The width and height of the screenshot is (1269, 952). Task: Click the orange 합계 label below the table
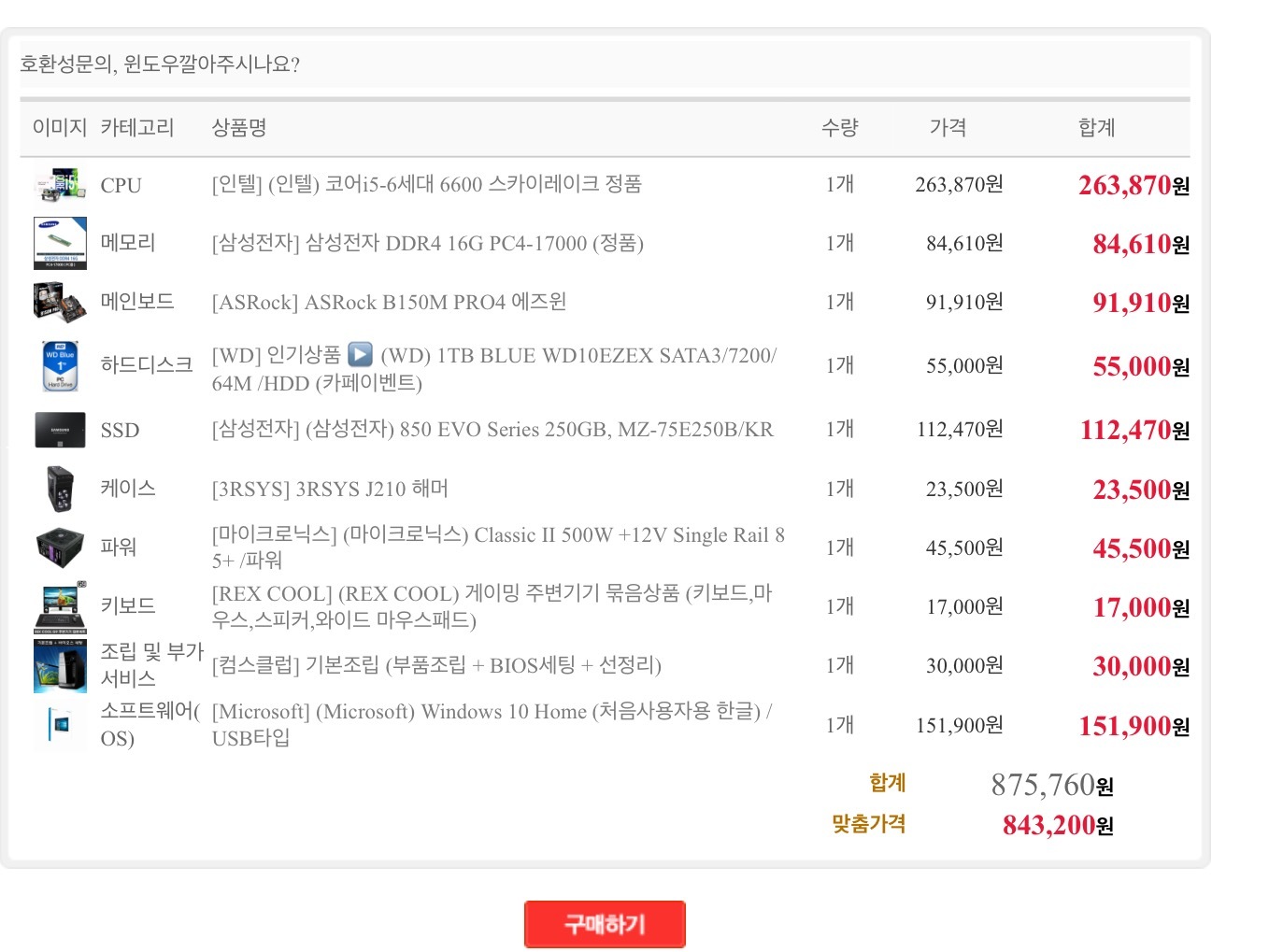(887, 782)
